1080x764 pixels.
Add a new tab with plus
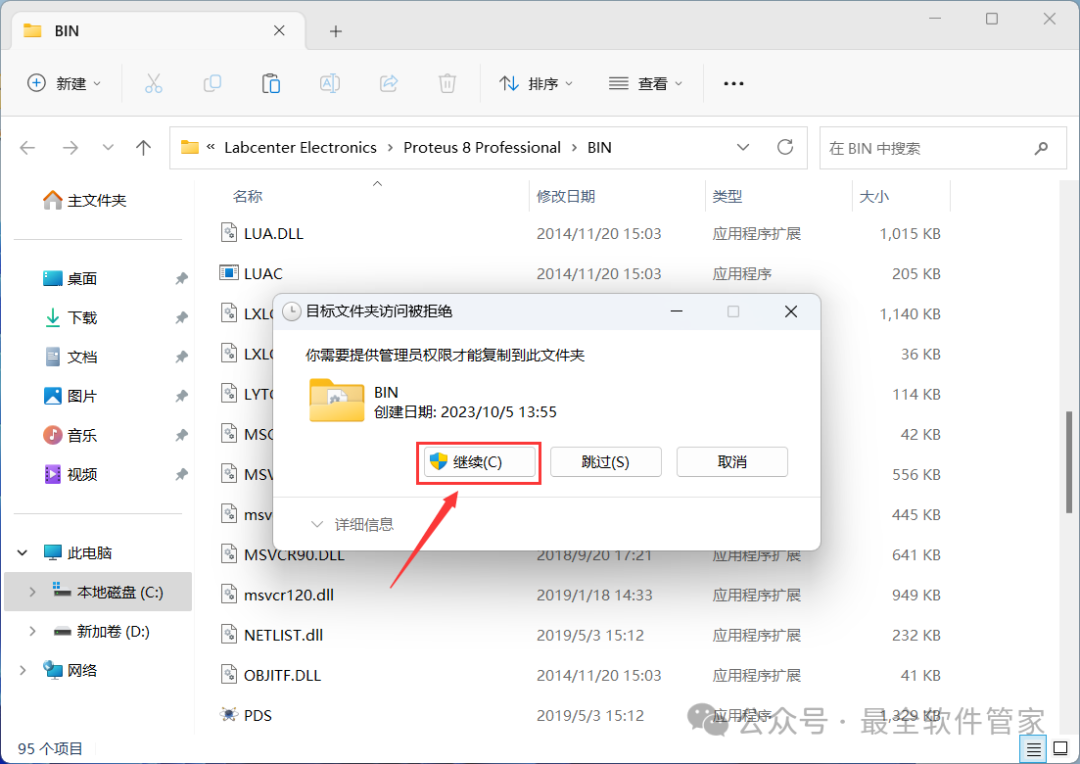coord(335,31)
